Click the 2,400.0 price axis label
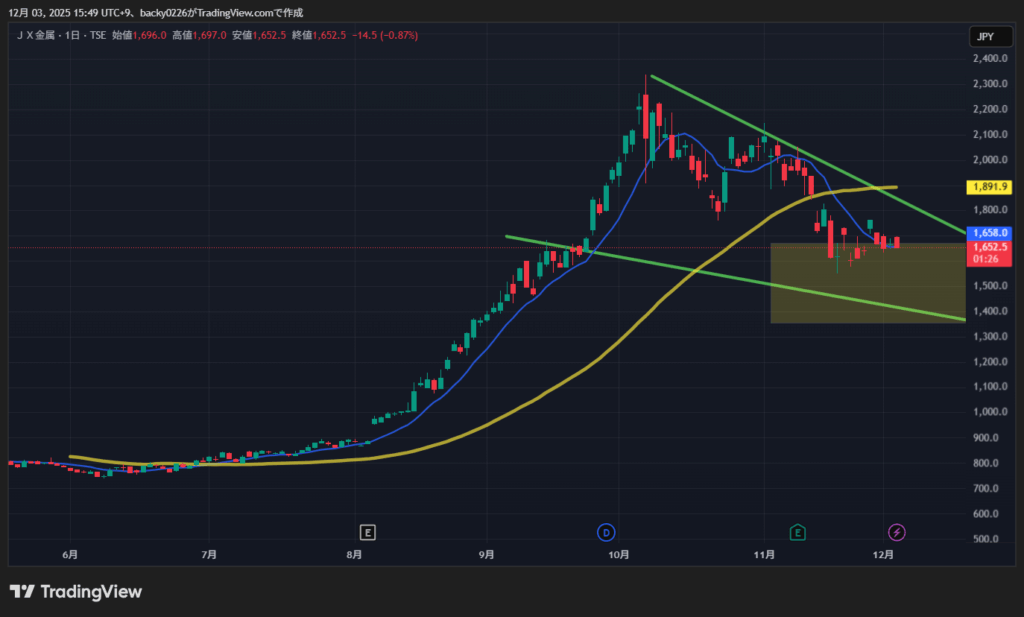Viewport: 1024px width, 617px height. pyautogui.click(x=988, y=59)
